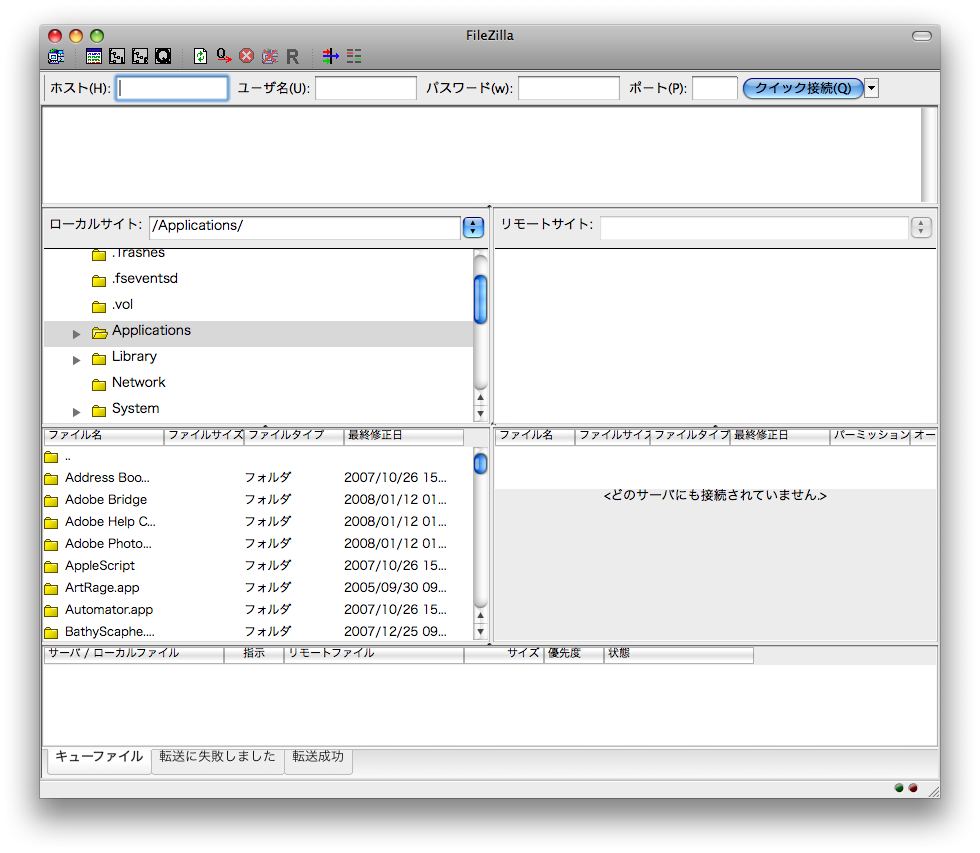Expand the Library tree node

coord(76,360)
